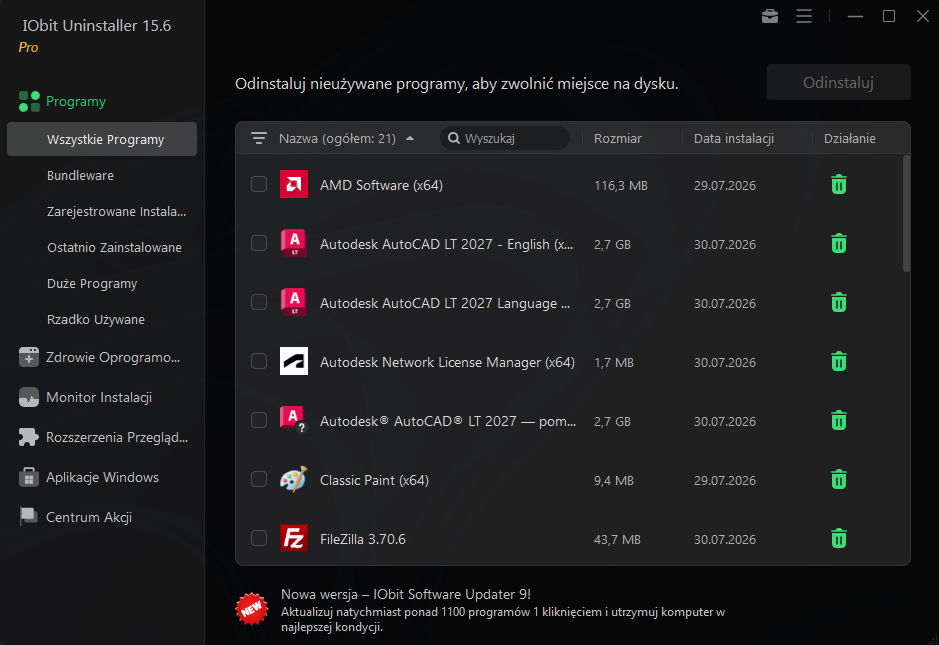This screenshot has height=645, width=939.
Task: Click the Zdrowie Oprogramowania icon
Action: click(x=29, y=357)
